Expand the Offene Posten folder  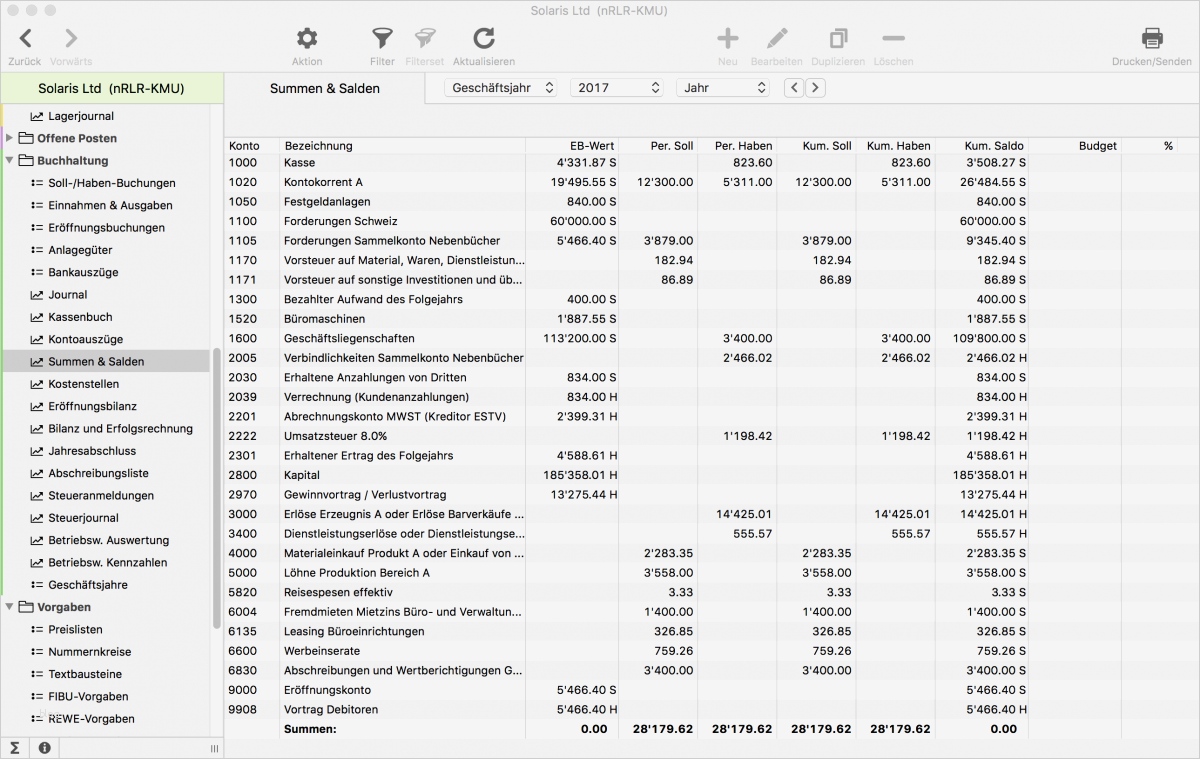coord(10,138)
